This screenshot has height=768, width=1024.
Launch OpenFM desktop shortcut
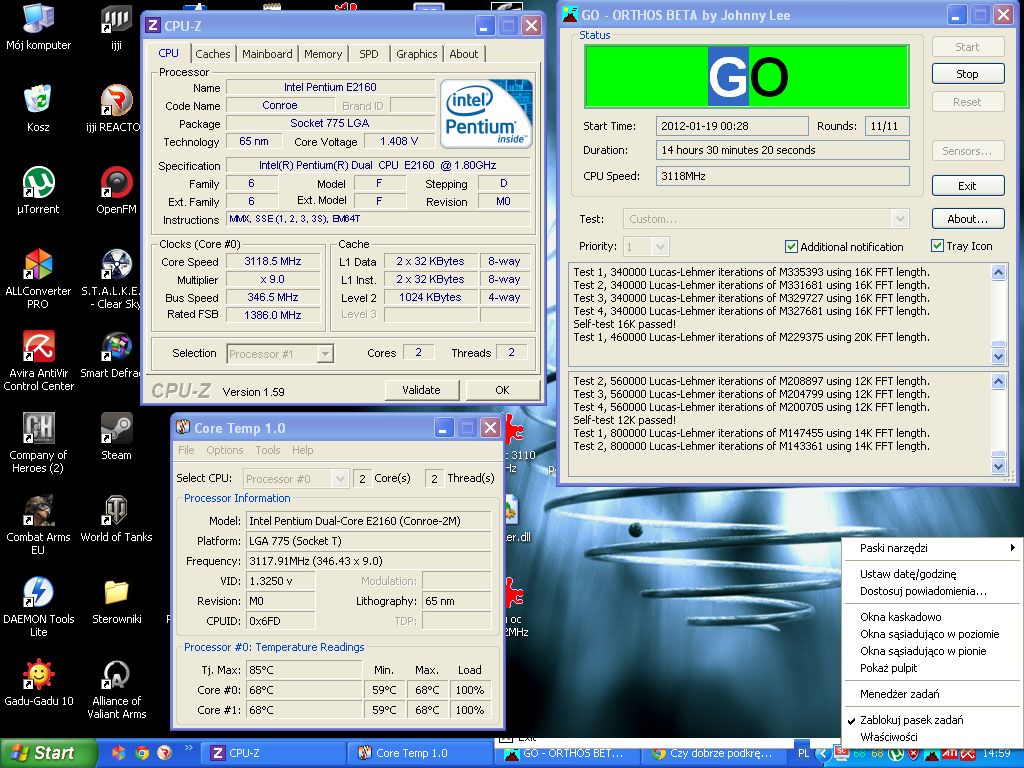pyautogui.click(x=116, y=182)
